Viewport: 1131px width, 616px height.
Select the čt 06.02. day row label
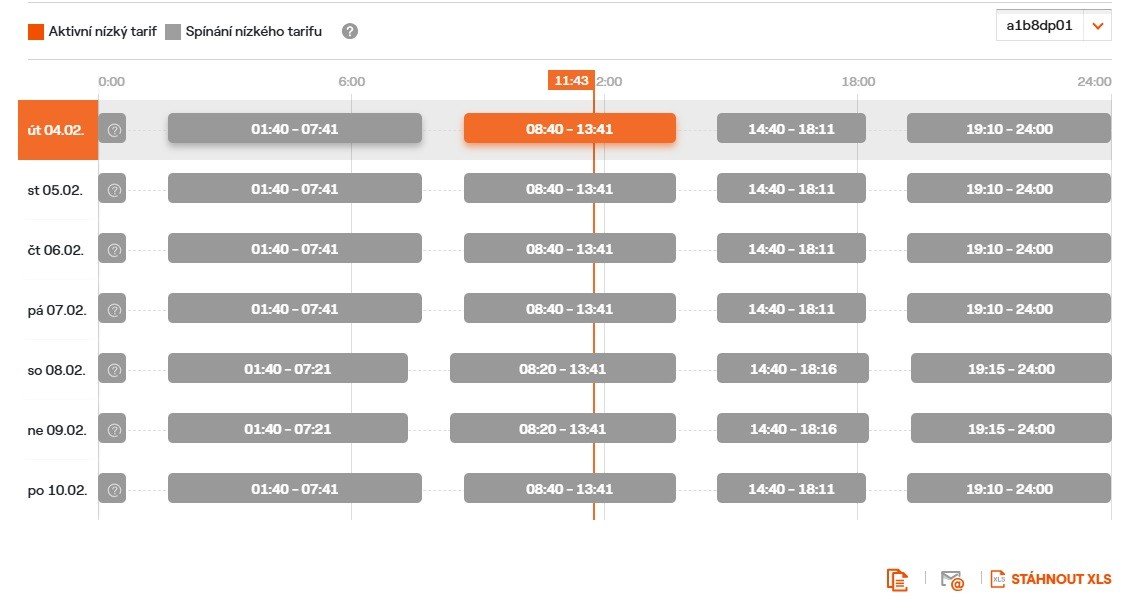pyautogui.click(x=57, y=250)
